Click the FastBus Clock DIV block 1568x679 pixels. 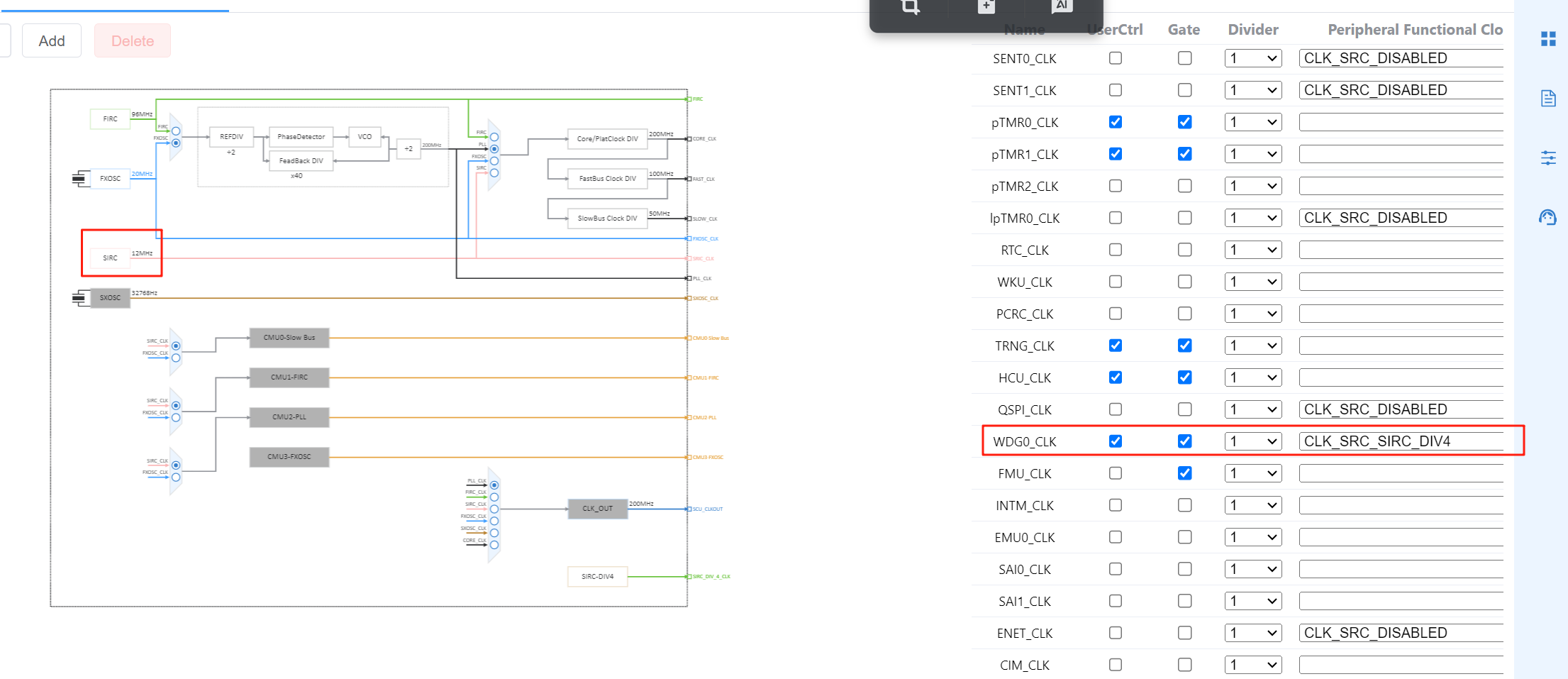pos(607,179)
